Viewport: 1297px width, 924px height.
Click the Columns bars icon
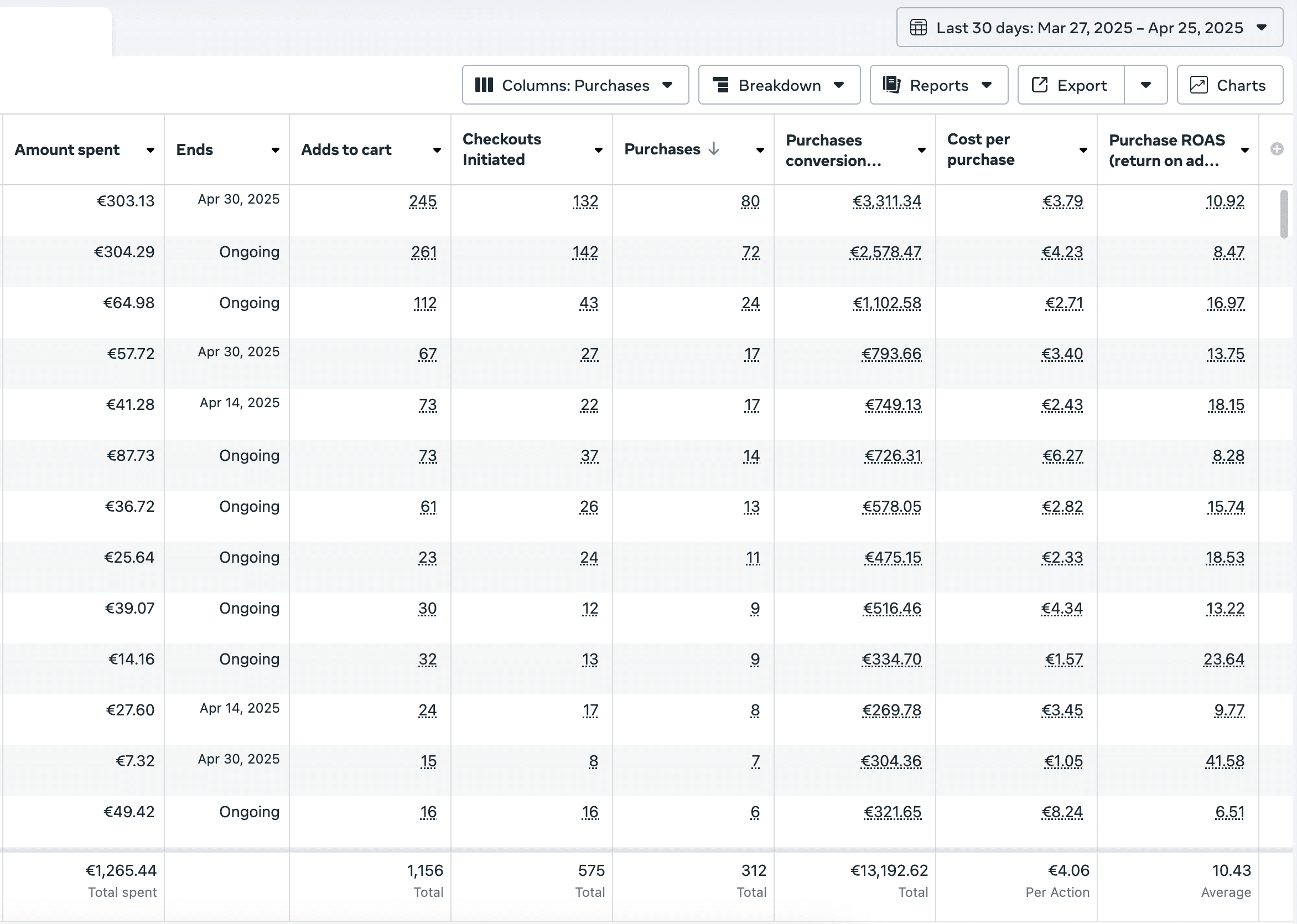(x=484, y=85)
